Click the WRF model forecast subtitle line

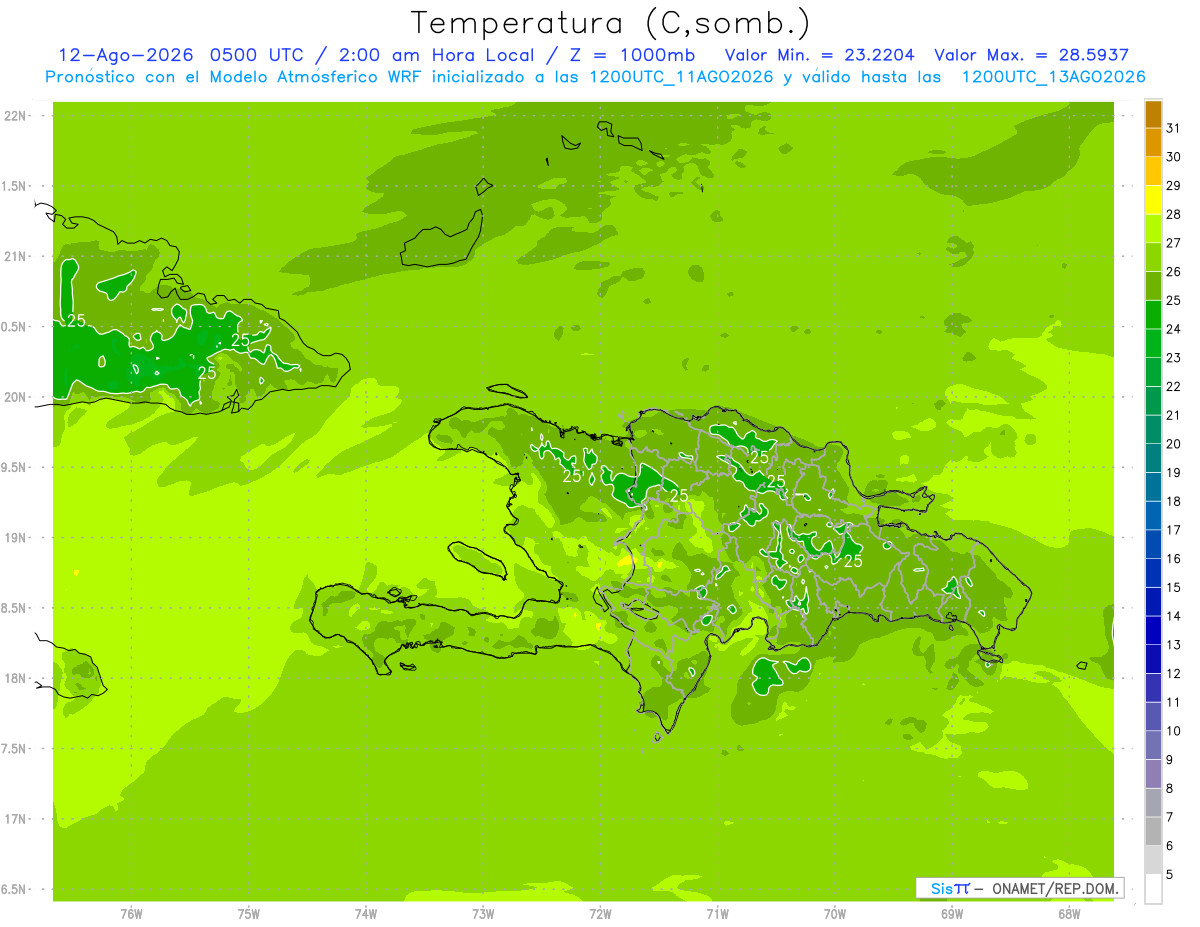pos(595,77)
